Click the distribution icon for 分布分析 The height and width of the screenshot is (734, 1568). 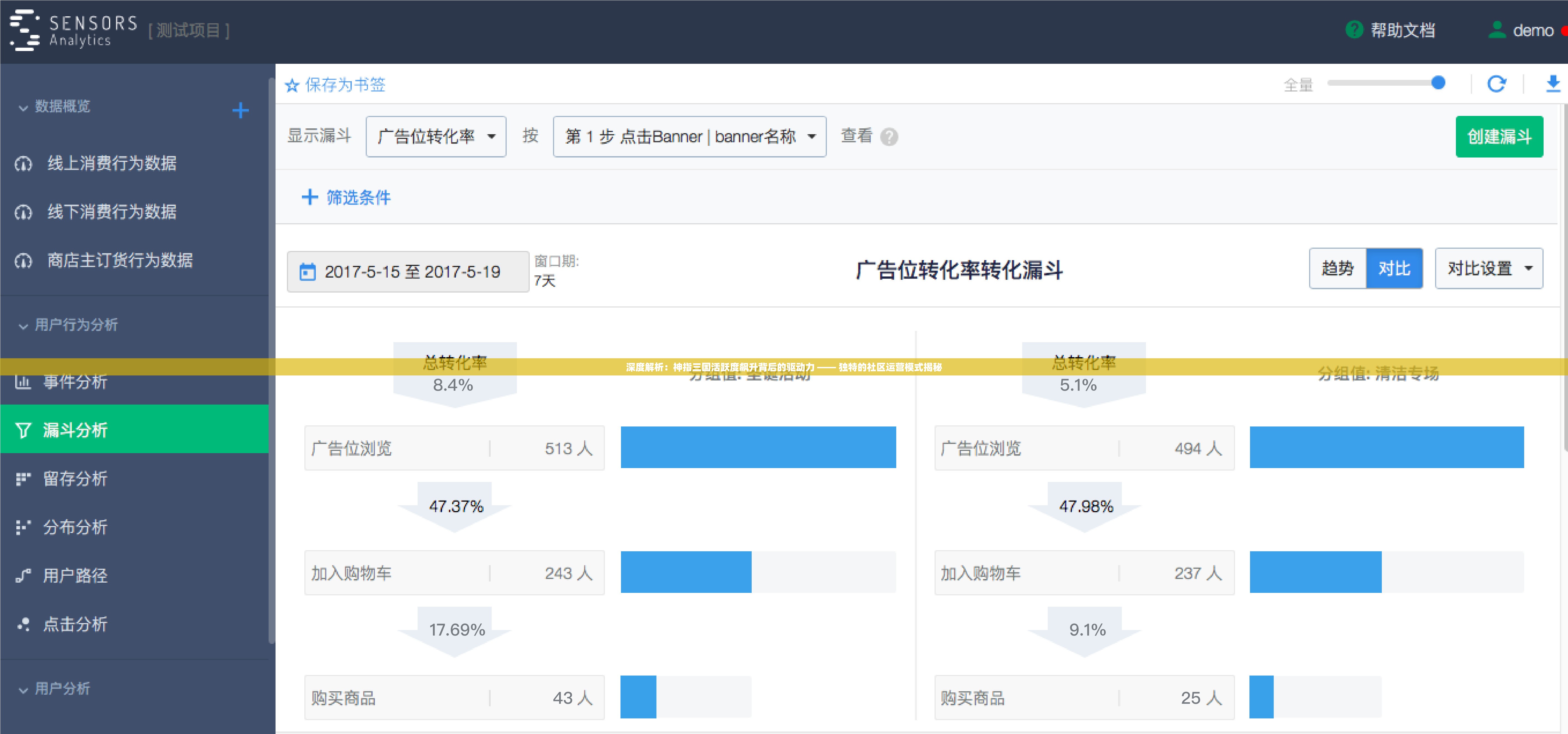click(23, 527)
